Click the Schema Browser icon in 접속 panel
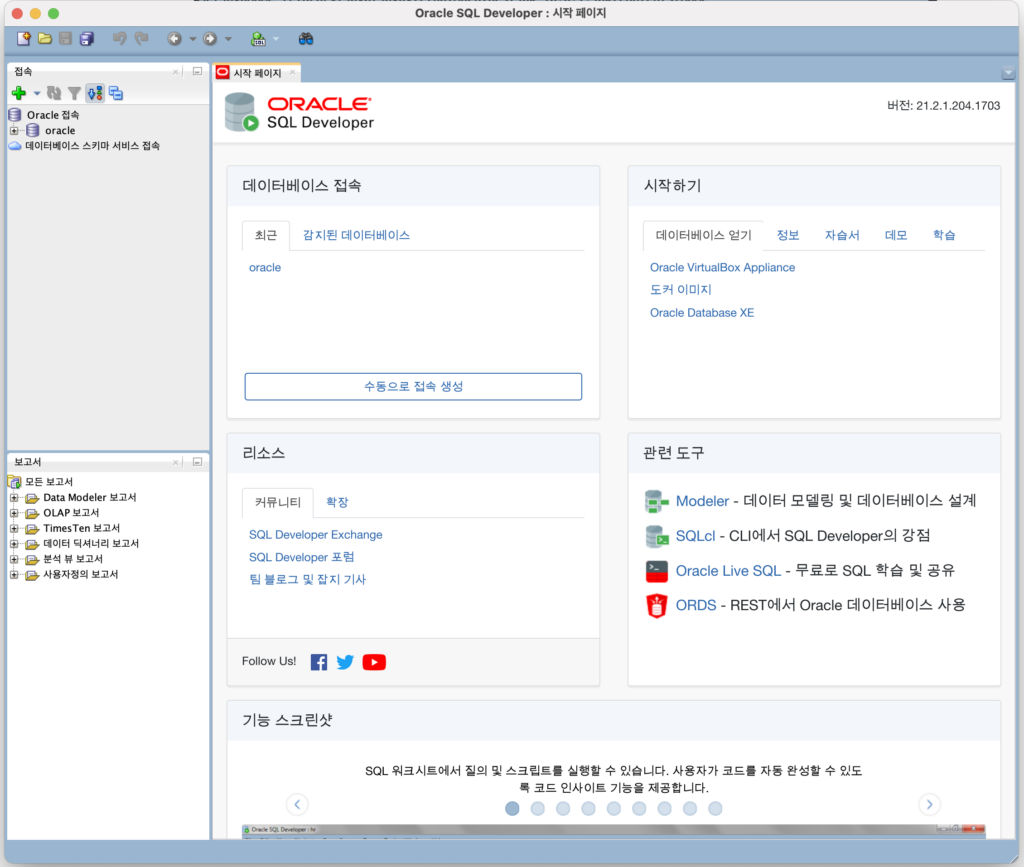The width and height of the screenshot is (1024, 867). coord(95,93)
